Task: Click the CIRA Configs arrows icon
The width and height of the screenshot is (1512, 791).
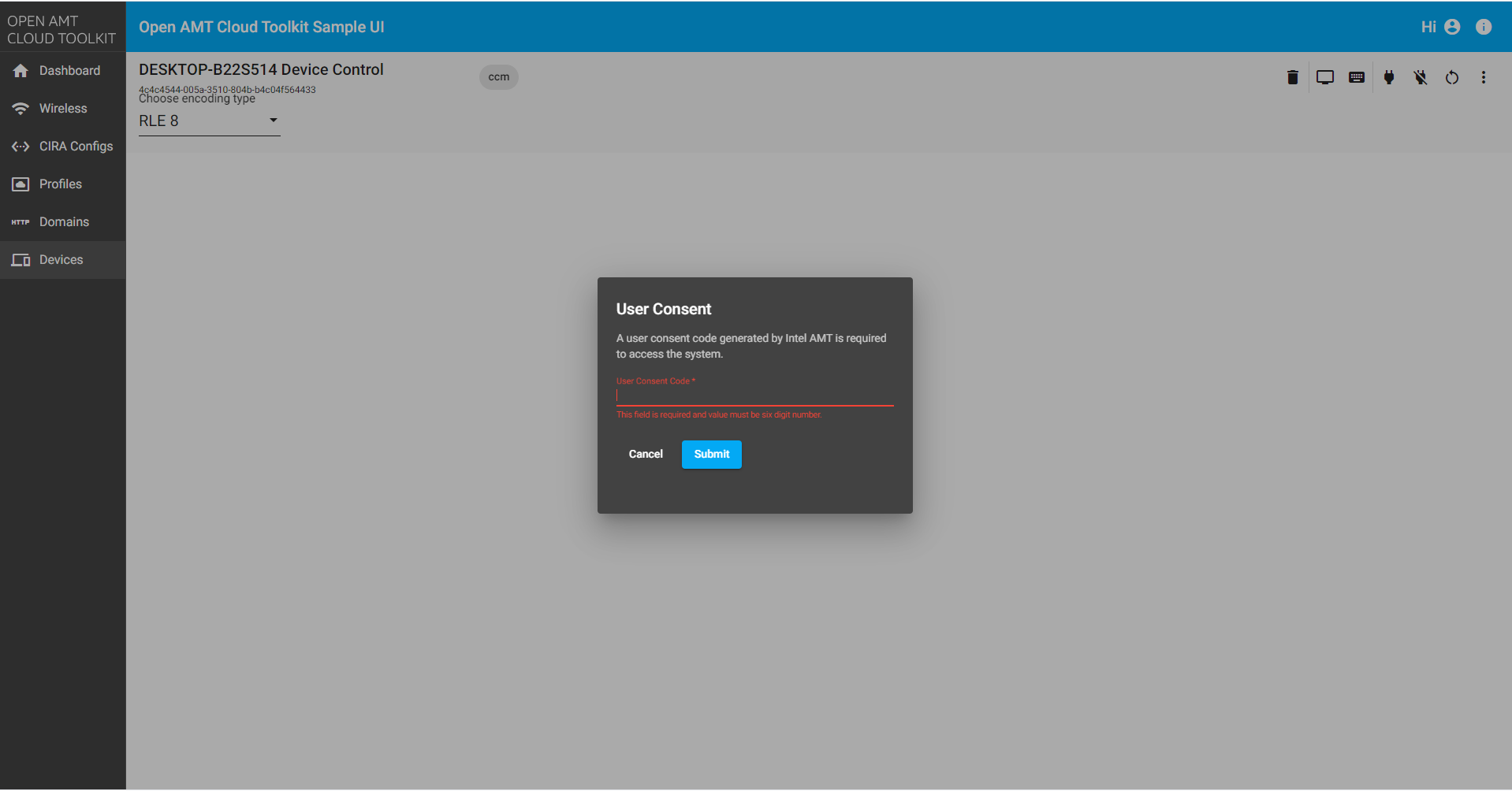Action: click(x=20, y=147)
